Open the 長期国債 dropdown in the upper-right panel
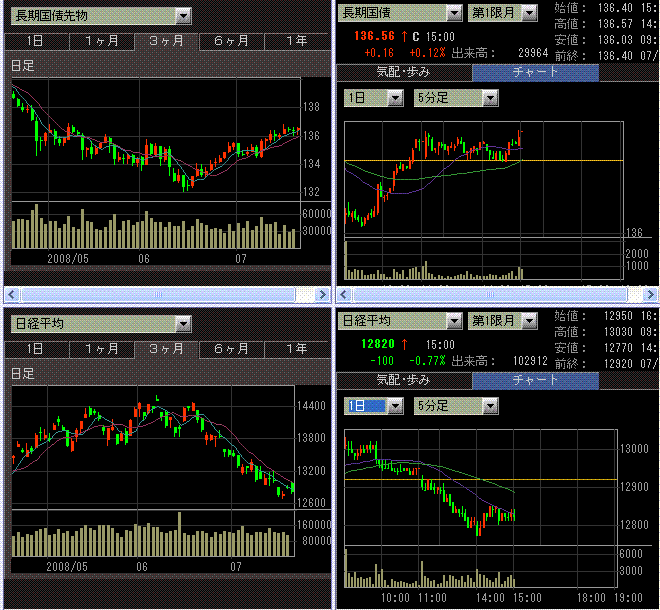This screenshot has height=610, width=660. click(x=400, y=13)
